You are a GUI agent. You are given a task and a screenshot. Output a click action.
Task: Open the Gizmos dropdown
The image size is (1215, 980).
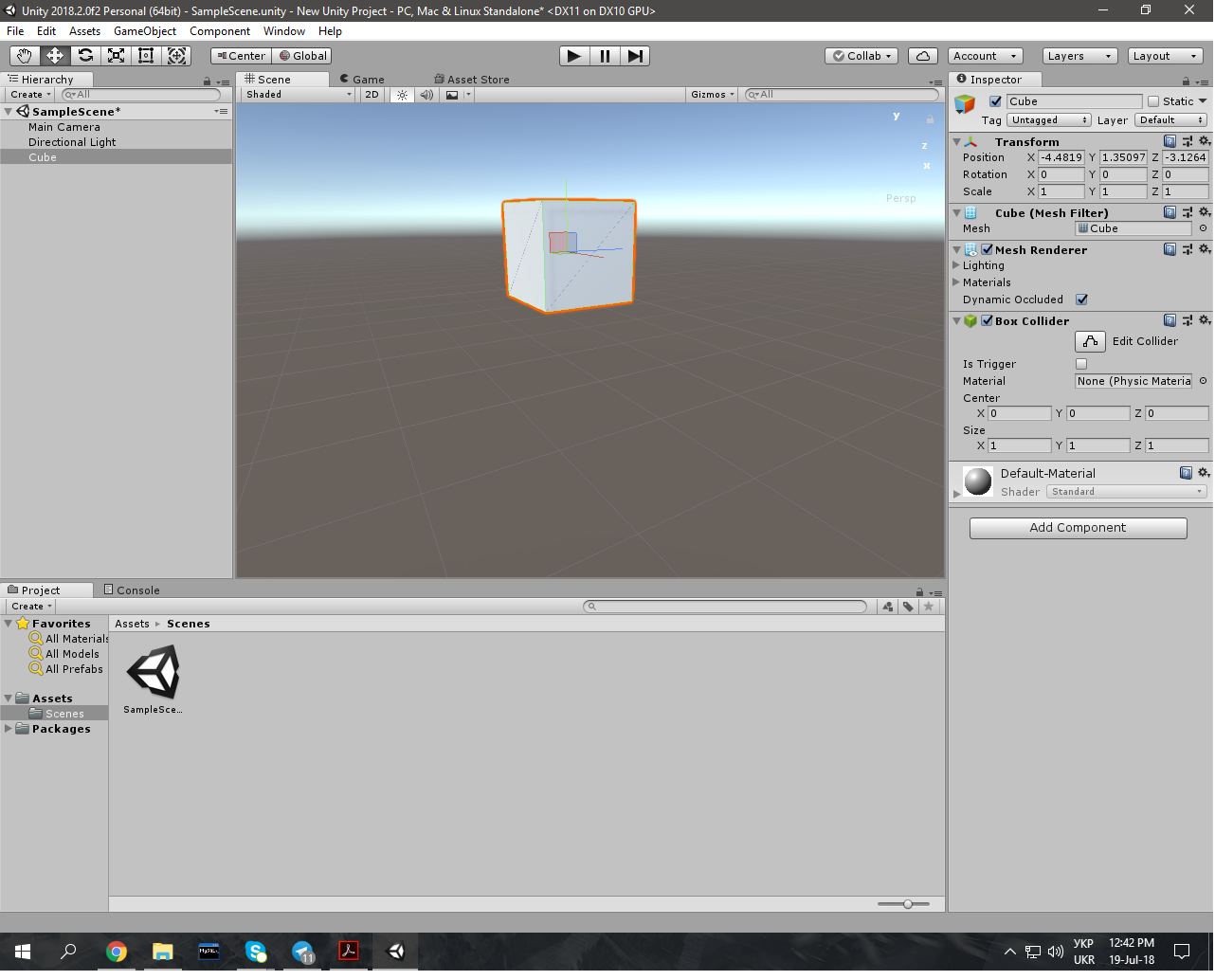click(713, 95)
